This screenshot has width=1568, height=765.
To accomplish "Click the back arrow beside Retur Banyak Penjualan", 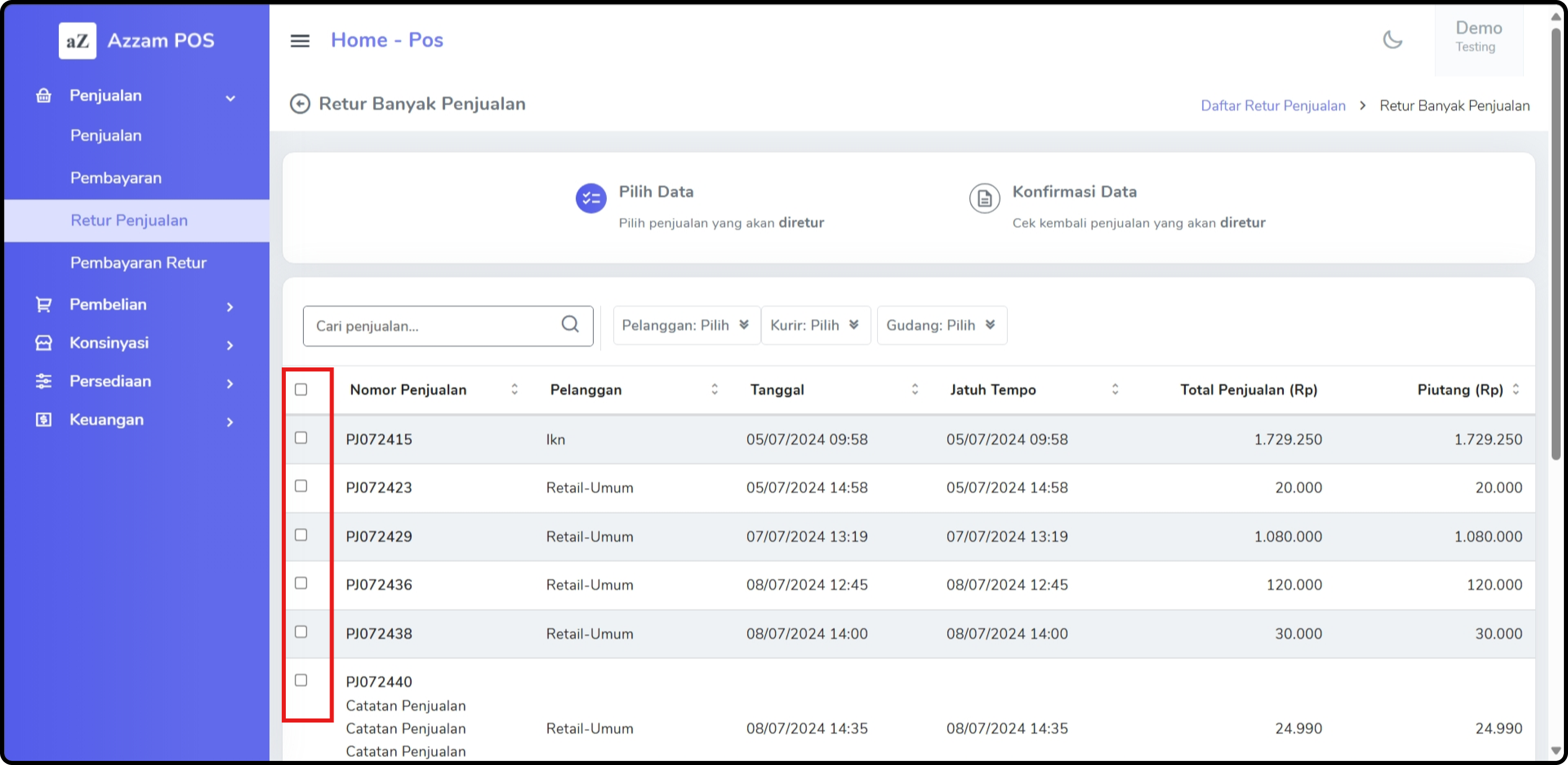I will pyautogui.click(x=299, y=104).
